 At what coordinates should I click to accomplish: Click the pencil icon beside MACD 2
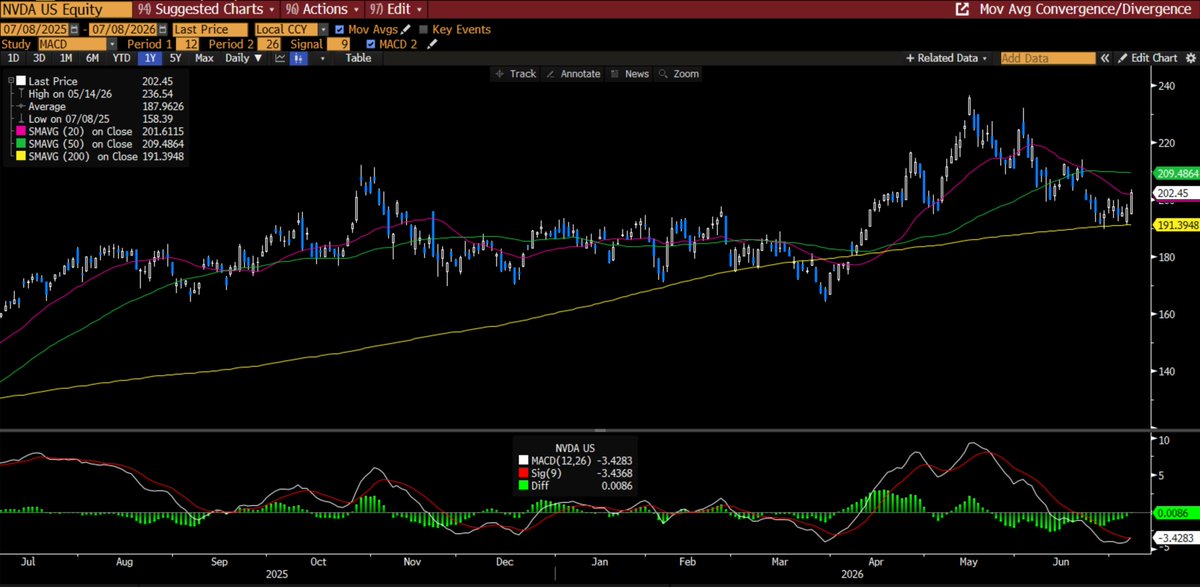coord(432,44)
